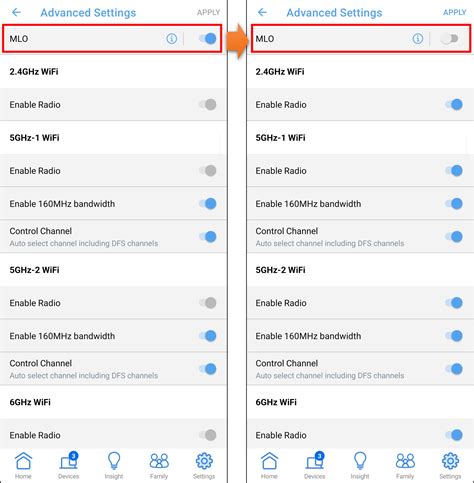
Task: Disable 6GHz WiFi Enable Radio in right screen
Action: pos(454,435)
